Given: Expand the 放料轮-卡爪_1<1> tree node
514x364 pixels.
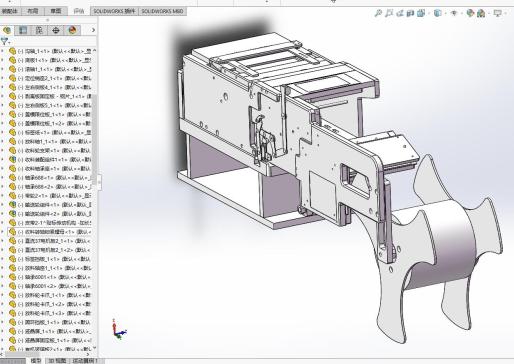Looking at the screenshot, I should coord(3,295).
